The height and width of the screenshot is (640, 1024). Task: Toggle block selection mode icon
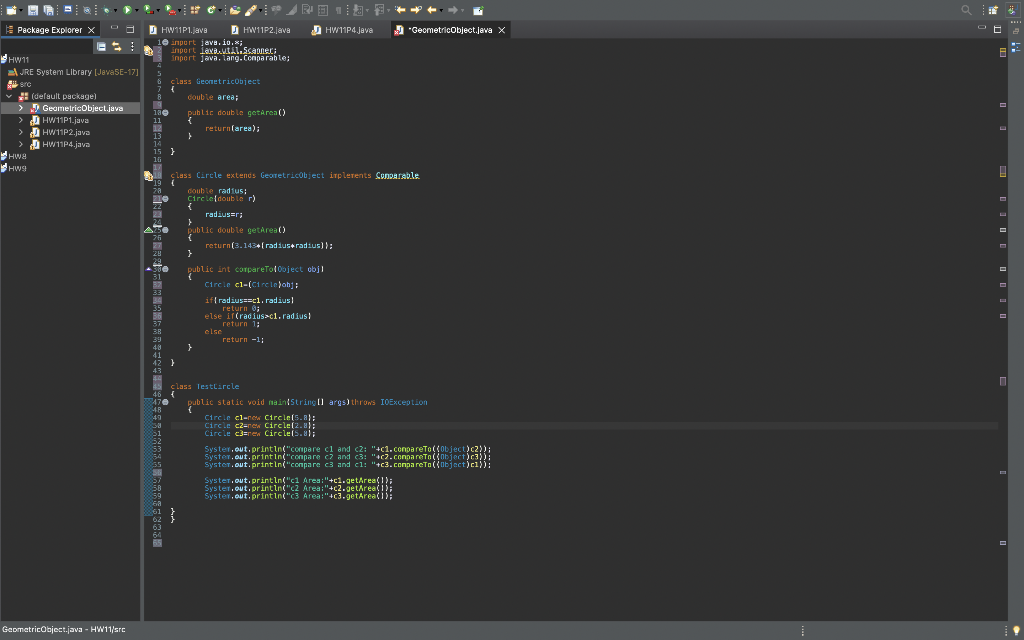[323, 10]
